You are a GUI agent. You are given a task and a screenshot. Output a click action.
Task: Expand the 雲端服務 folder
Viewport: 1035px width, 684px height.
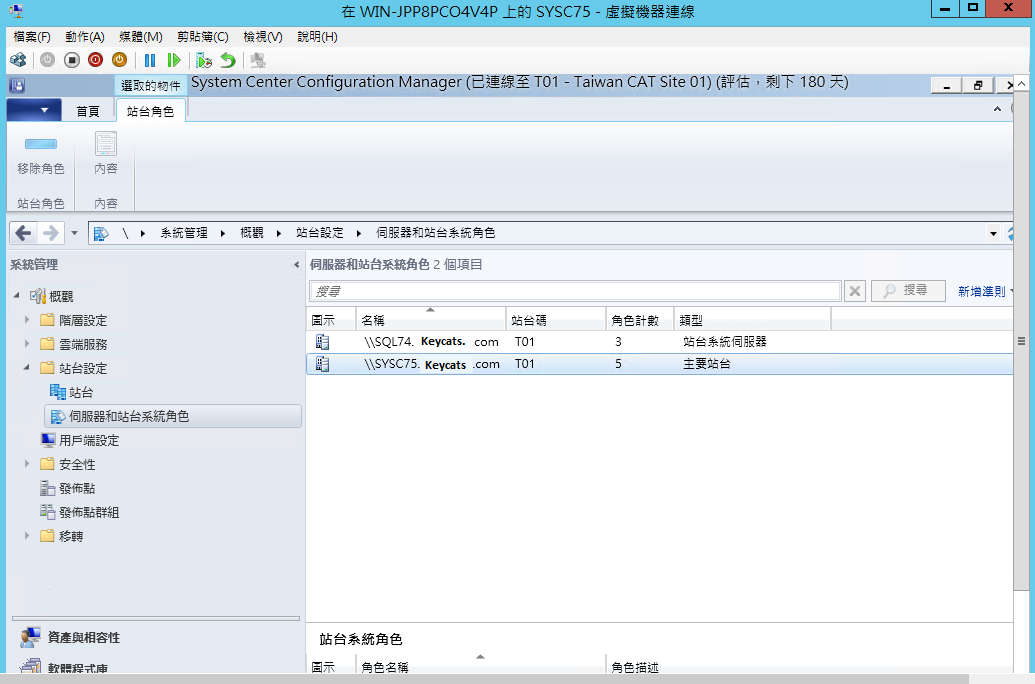pyautogui.click(x=27, y=343)
